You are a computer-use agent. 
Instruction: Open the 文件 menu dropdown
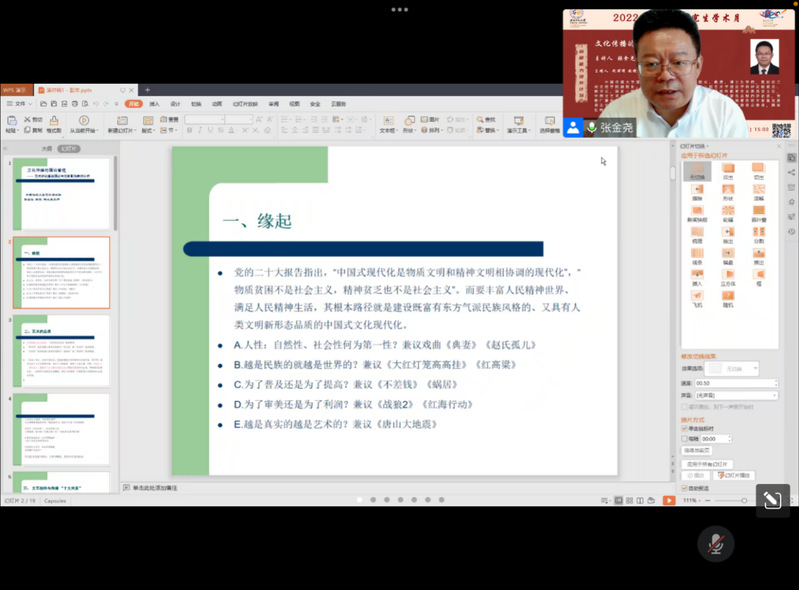click(x=18, y=103)
